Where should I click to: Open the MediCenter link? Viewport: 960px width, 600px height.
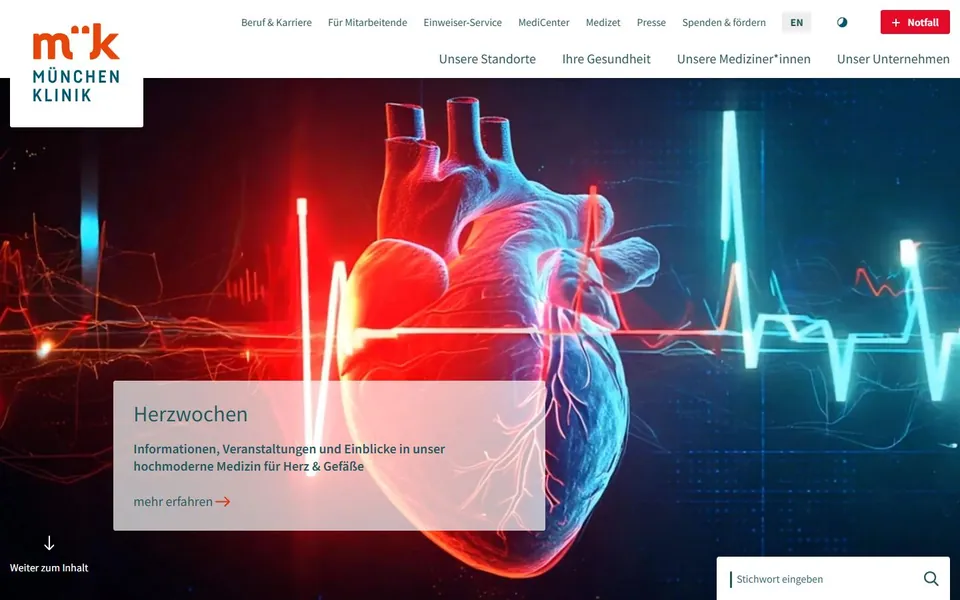click(544, 23)
